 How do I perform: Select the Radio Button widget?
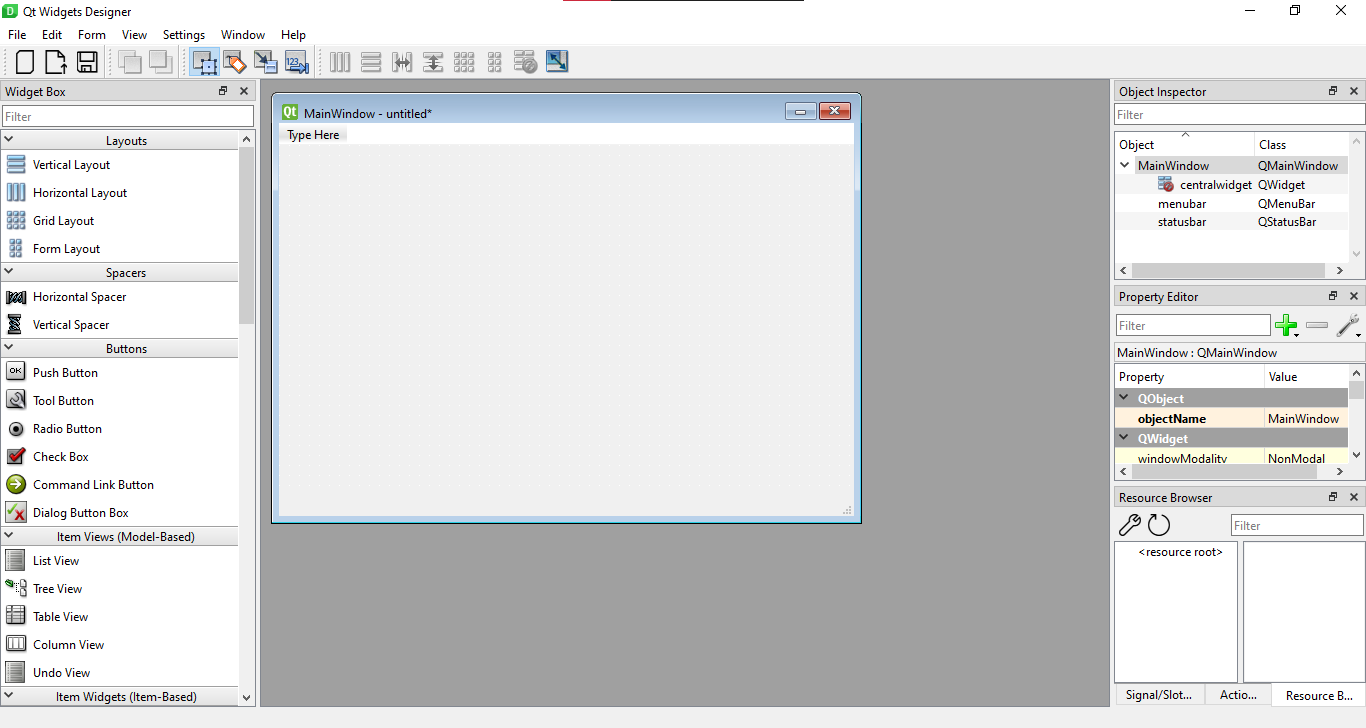[x=67, y=429]
